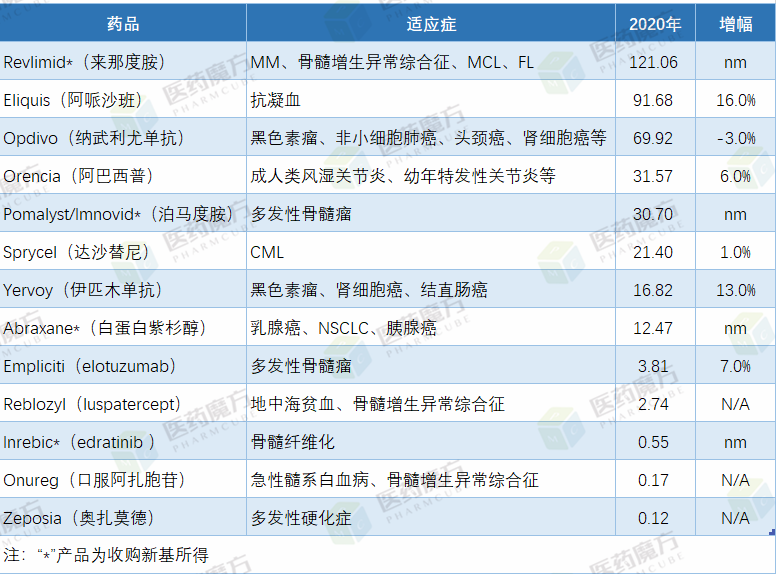Click the 121.06 sales value
Viewport: 776px width, 574px height.
pos(654,62)
